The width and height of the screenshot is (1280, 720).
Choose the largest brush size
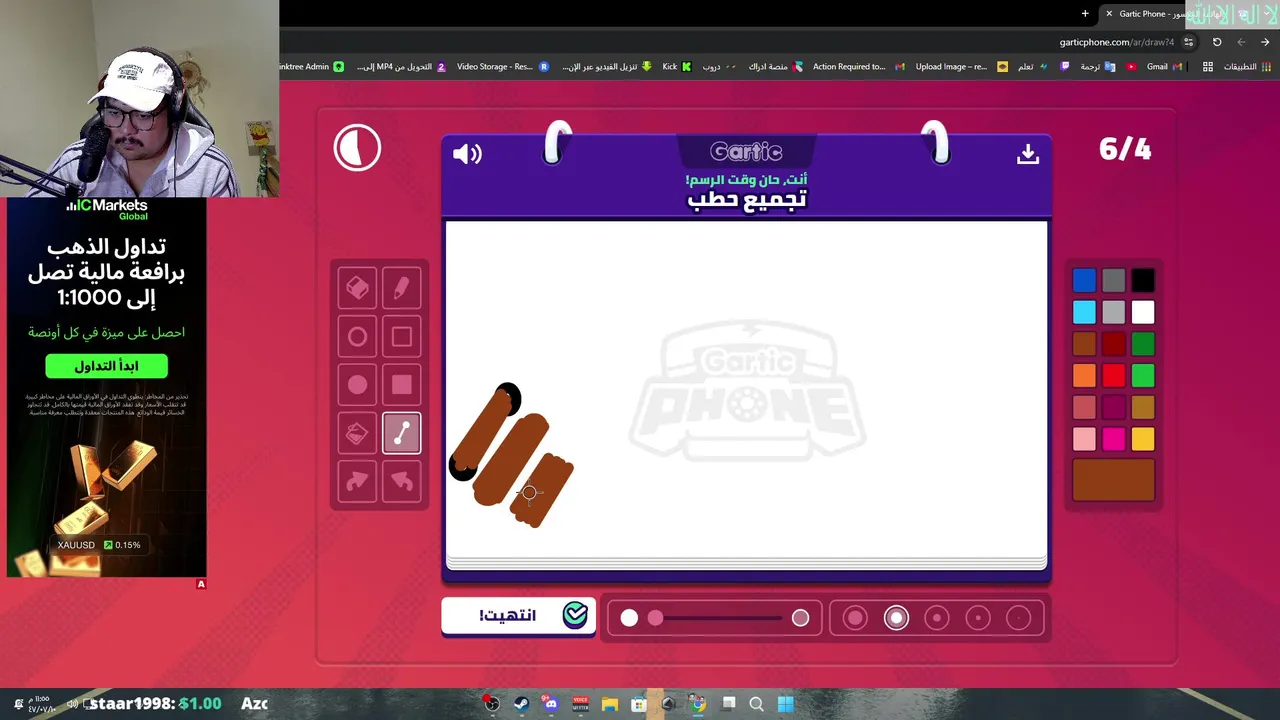click(x=855, y=618)
